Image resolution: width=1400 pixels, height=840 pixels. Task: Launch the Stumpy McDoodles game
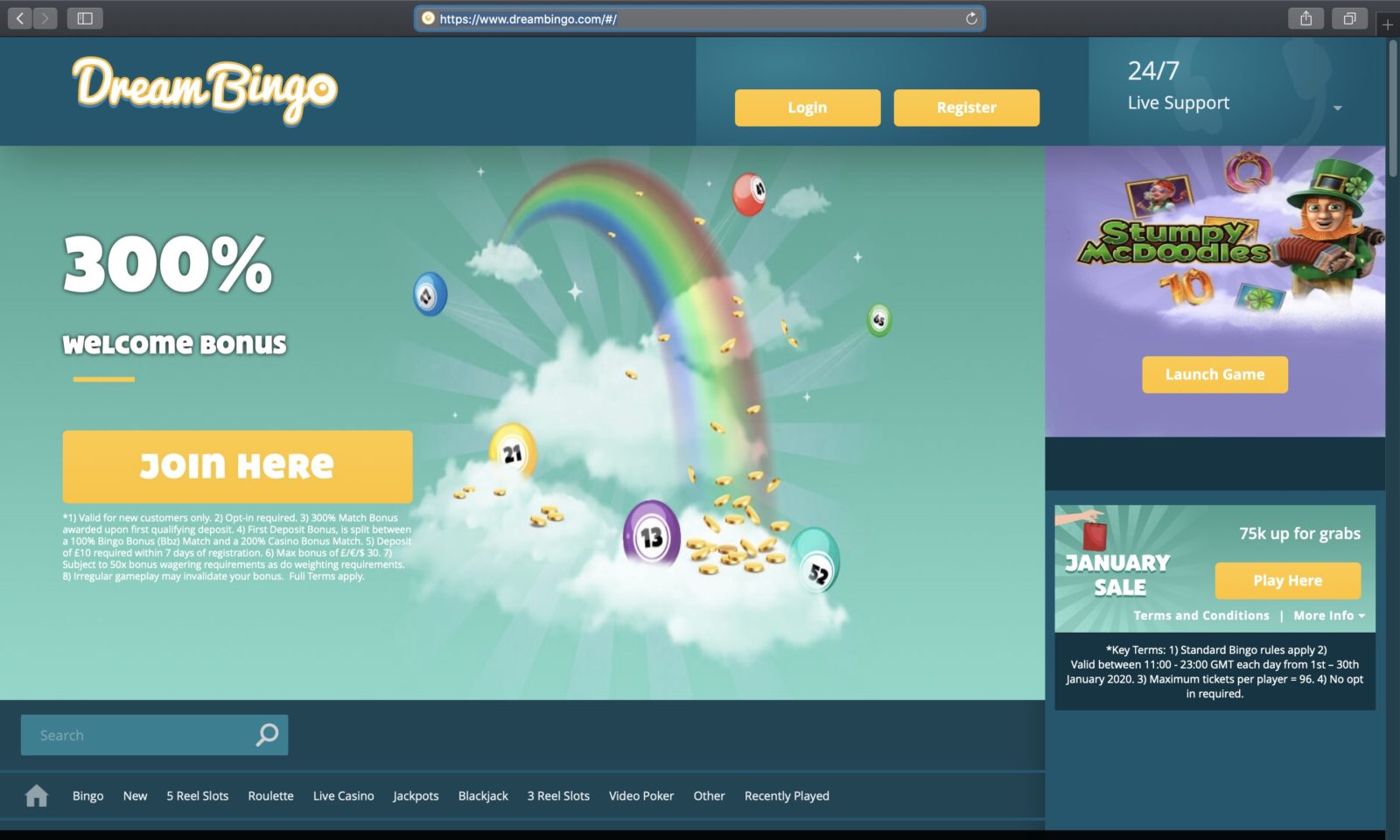pos(1214,374)
